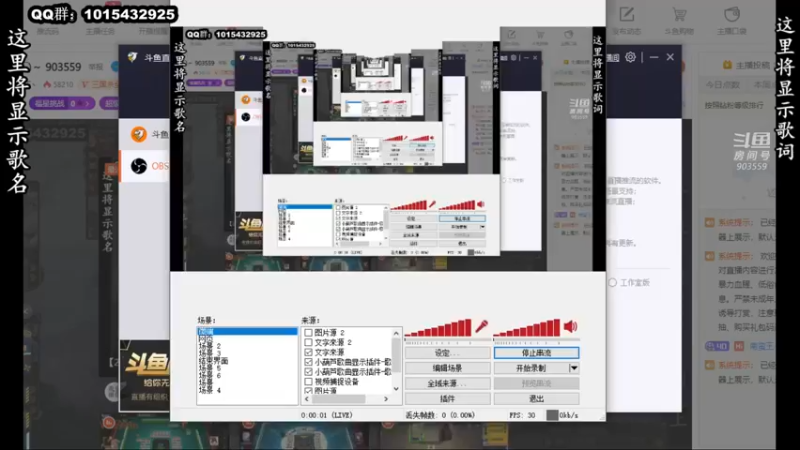Enable the 视频捕捉设备 source checkbox

coord(308,381)
